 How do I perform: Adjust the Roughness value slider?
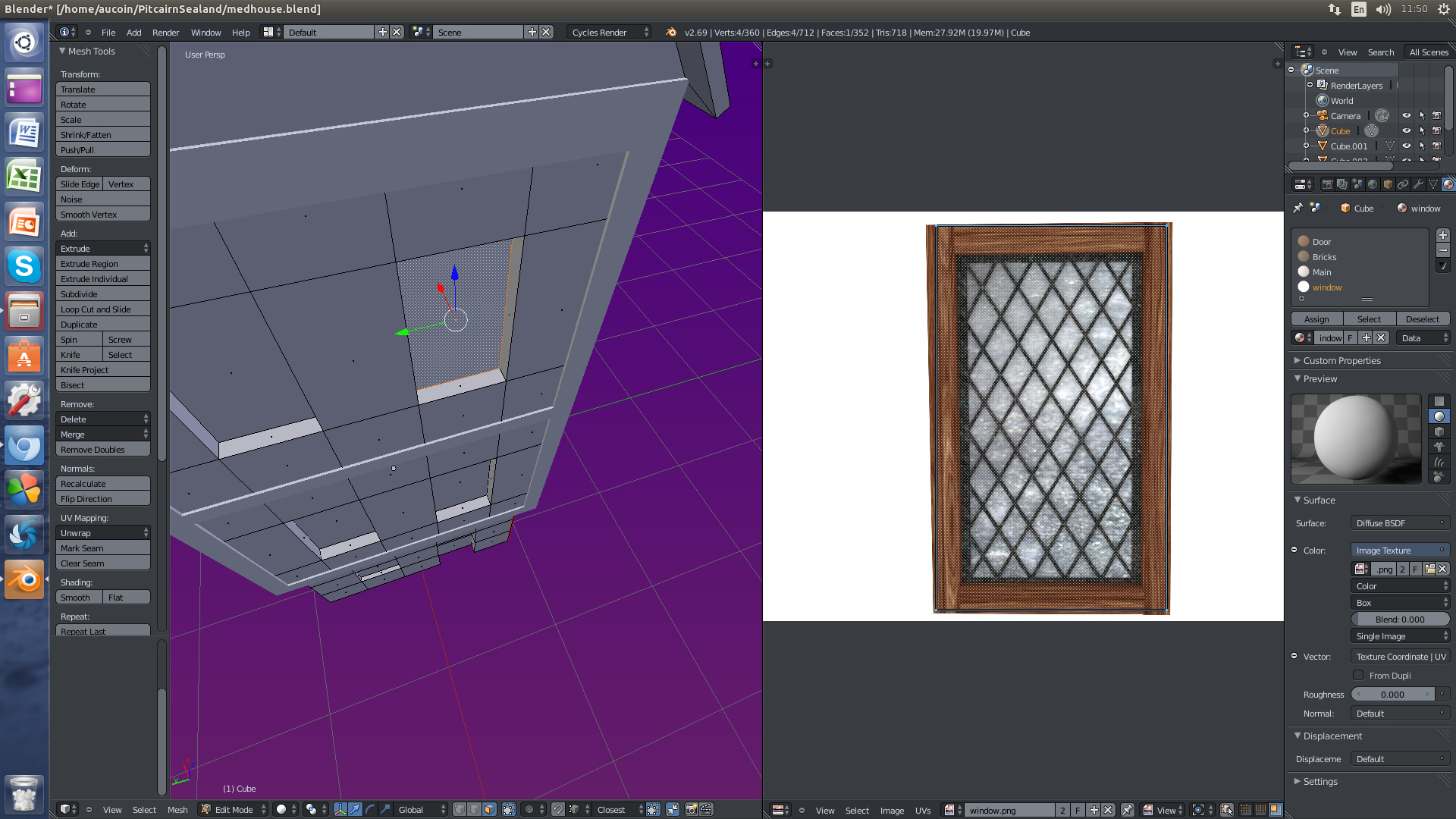[x=1392, y=694]
